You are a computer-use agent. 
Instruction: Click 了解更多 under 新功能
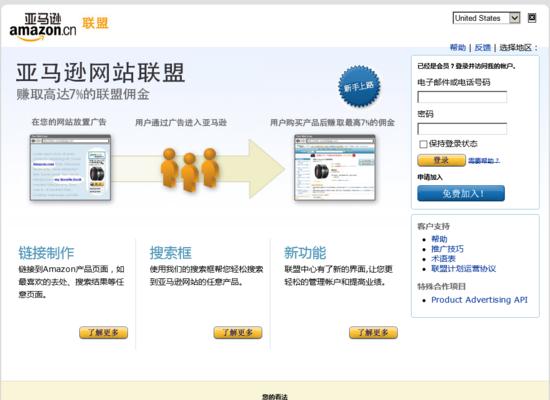click(x=373, y=332)
